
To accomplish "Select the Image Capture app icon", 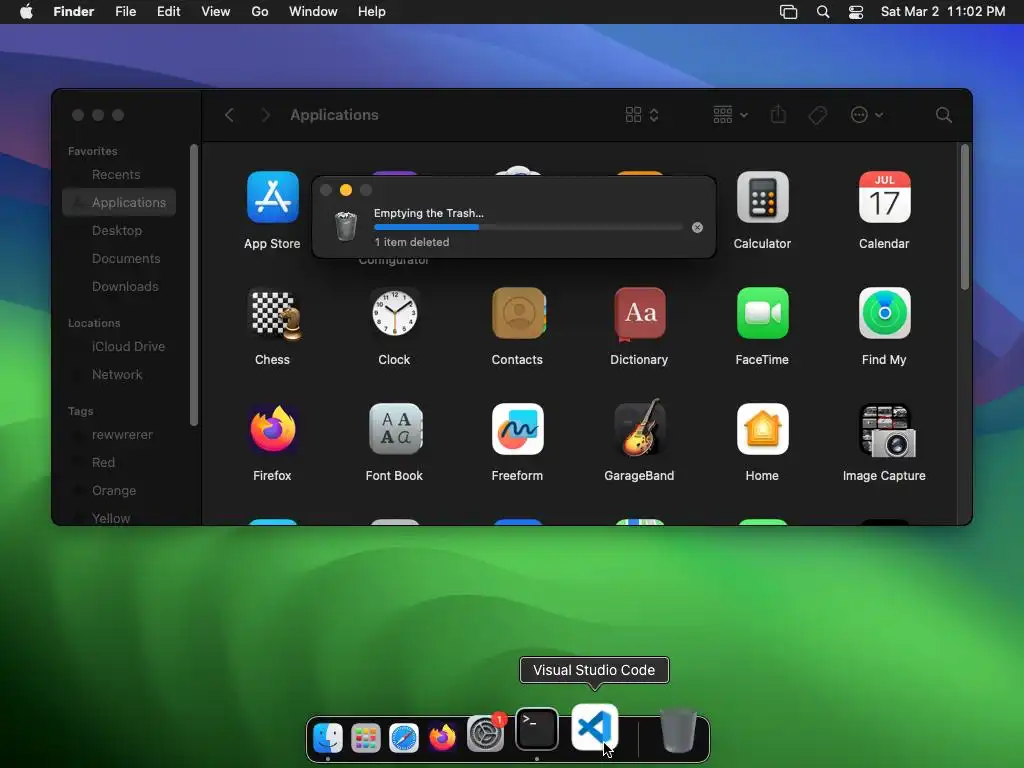I will [x=887, y=430].
